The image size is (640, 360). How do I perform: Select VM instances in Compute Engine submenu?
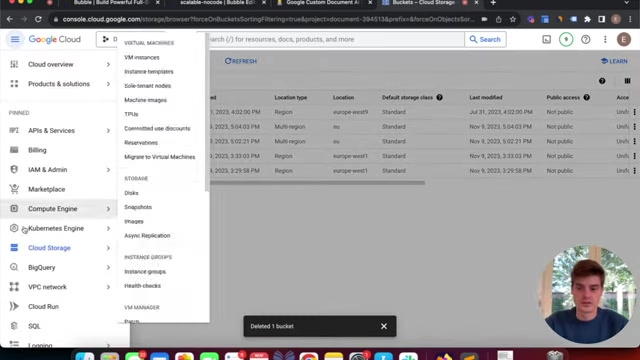[142, 58]
